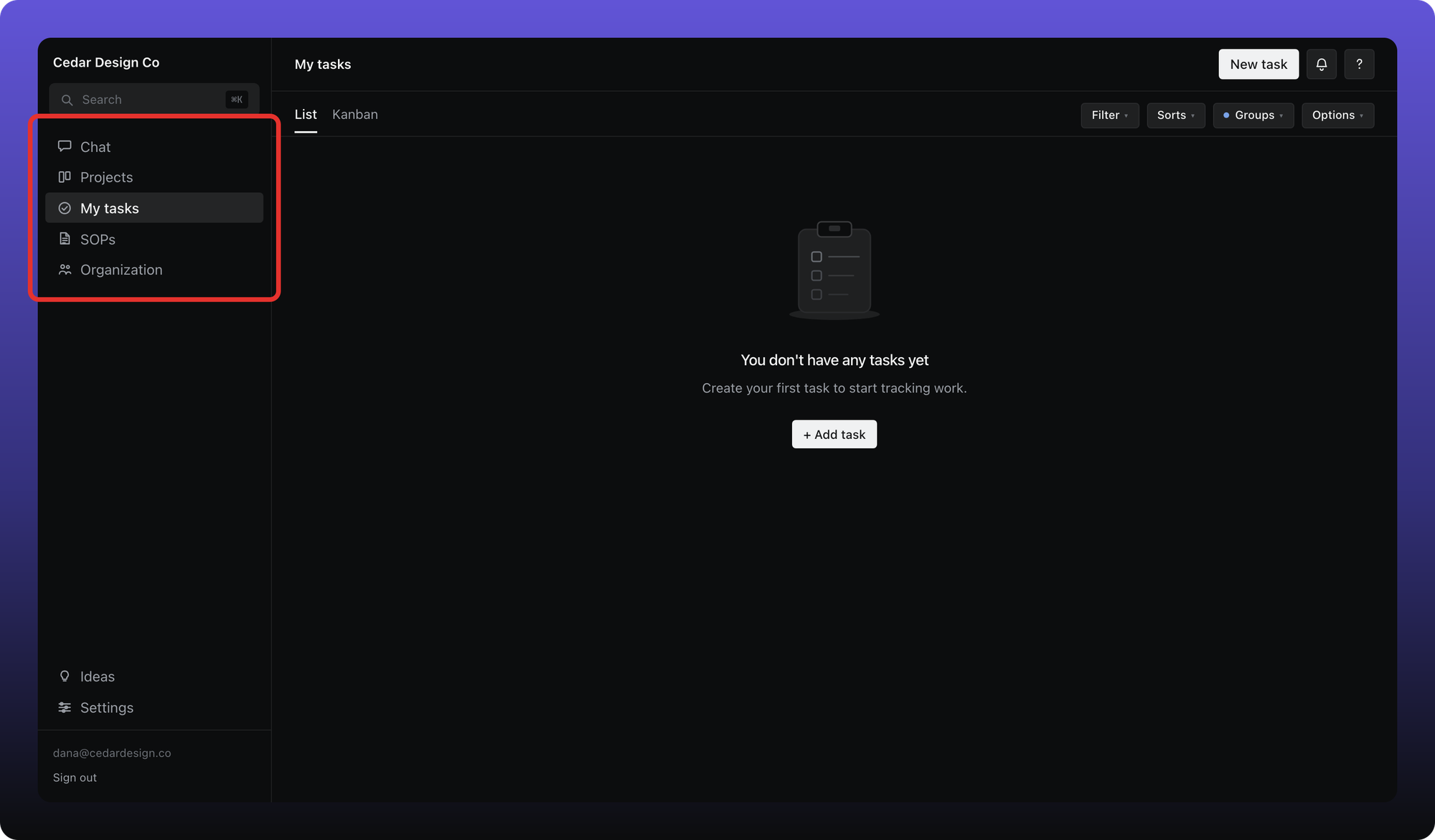Open the Groups dropdown
The height and width of the screenshot is (840, 1435).
pyautogui.click(x=1253, y=115)
